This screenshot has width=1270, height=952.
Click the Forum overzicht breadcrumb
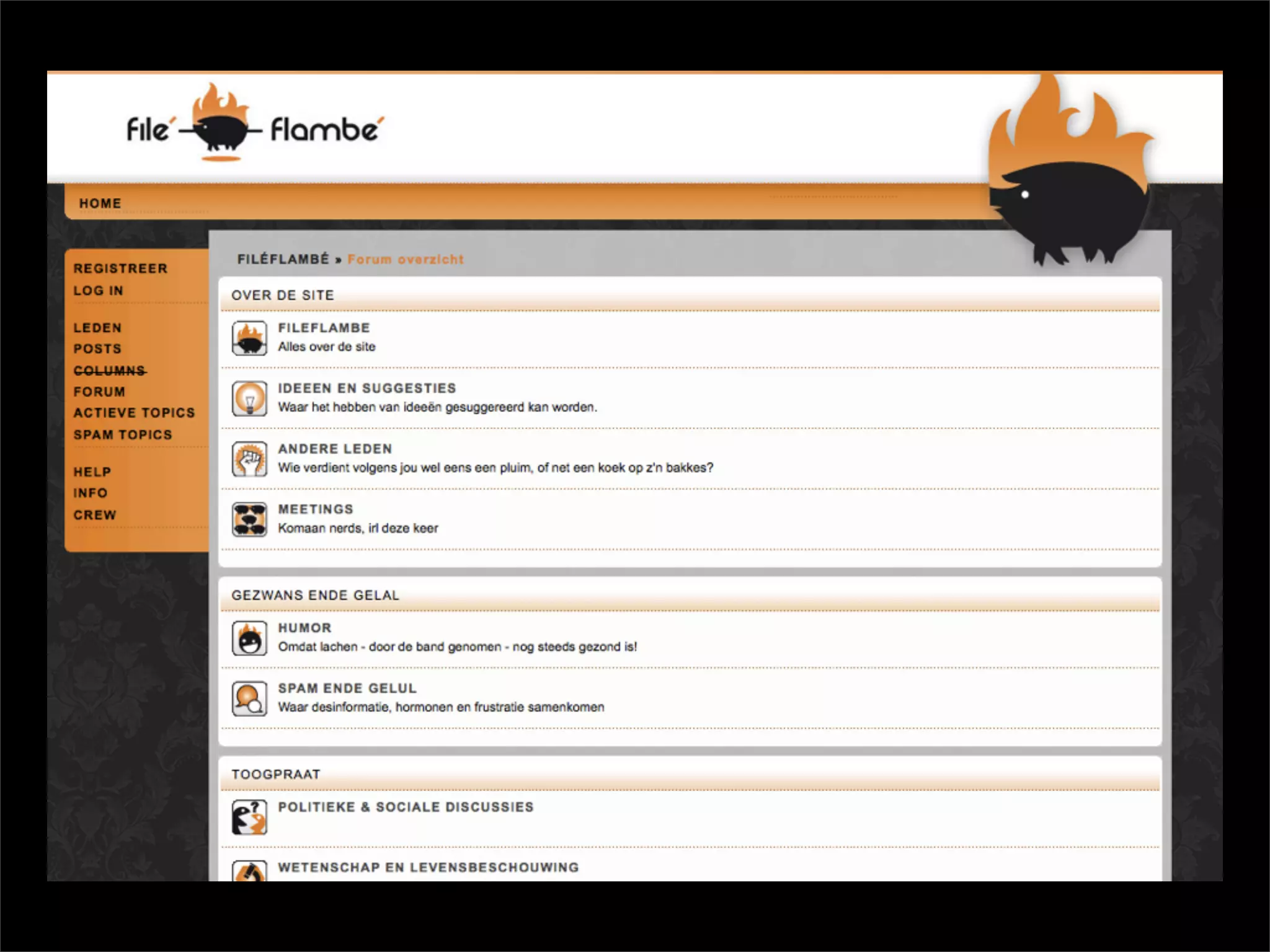tap(406, 260)
